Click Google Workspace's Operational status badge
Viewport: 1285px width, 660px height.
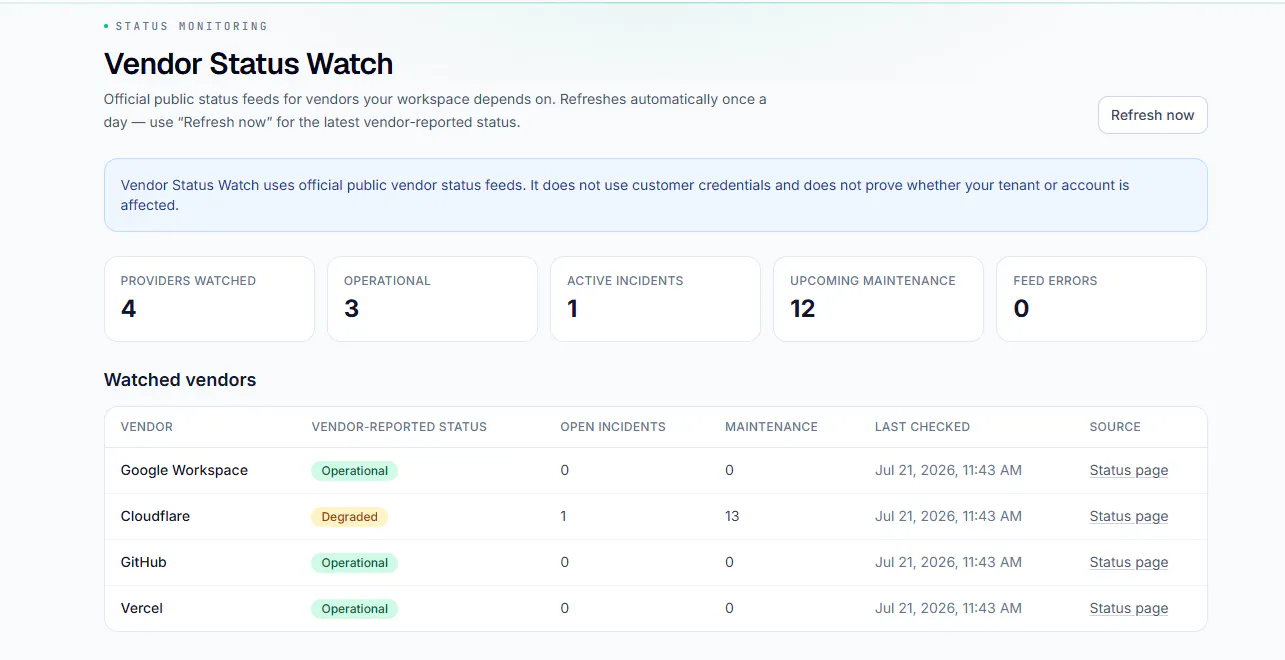(354, 471)
